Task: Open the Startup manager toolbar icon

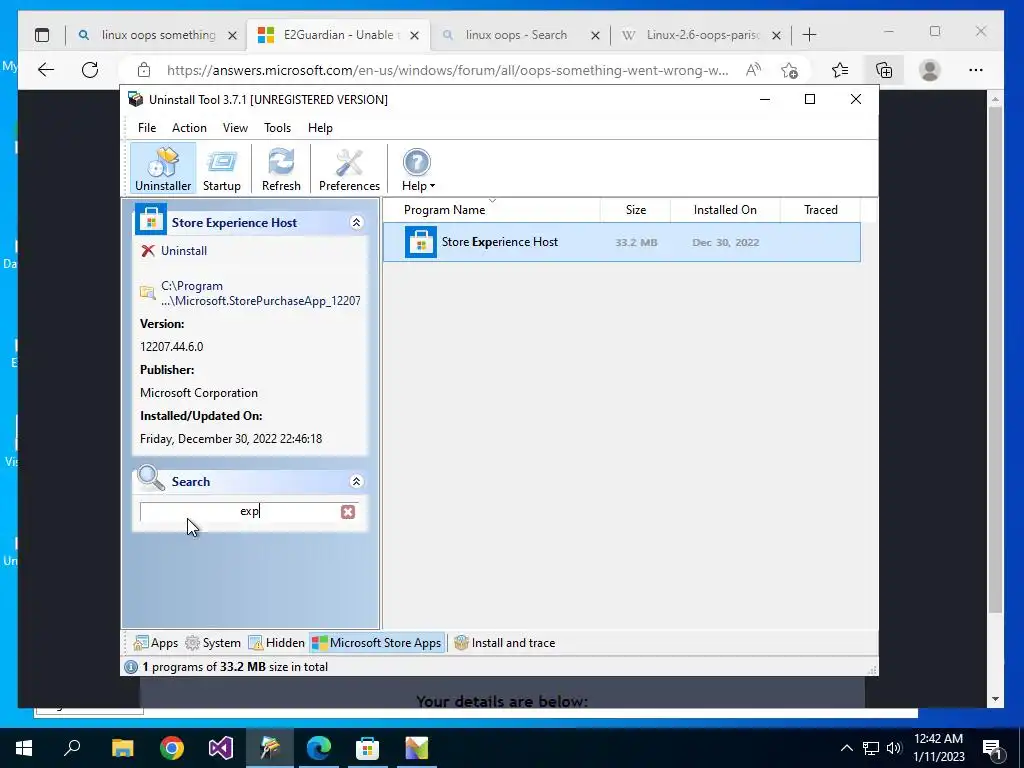Action: click(x=221, y=170)
